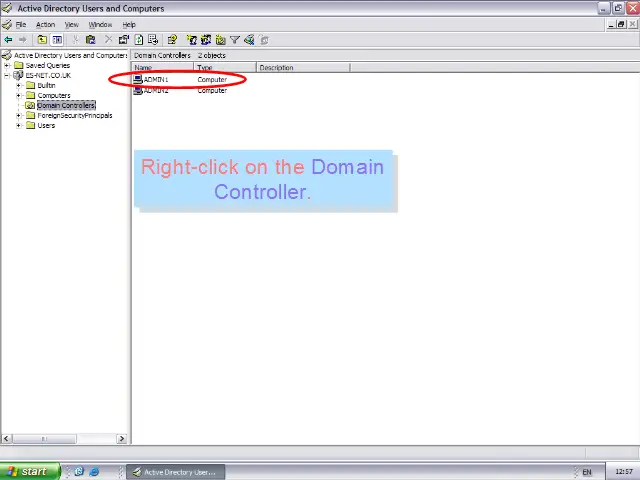Click tree pane scroll right arrow
This screenshot has height=480, width=640.
pos(122,439)
